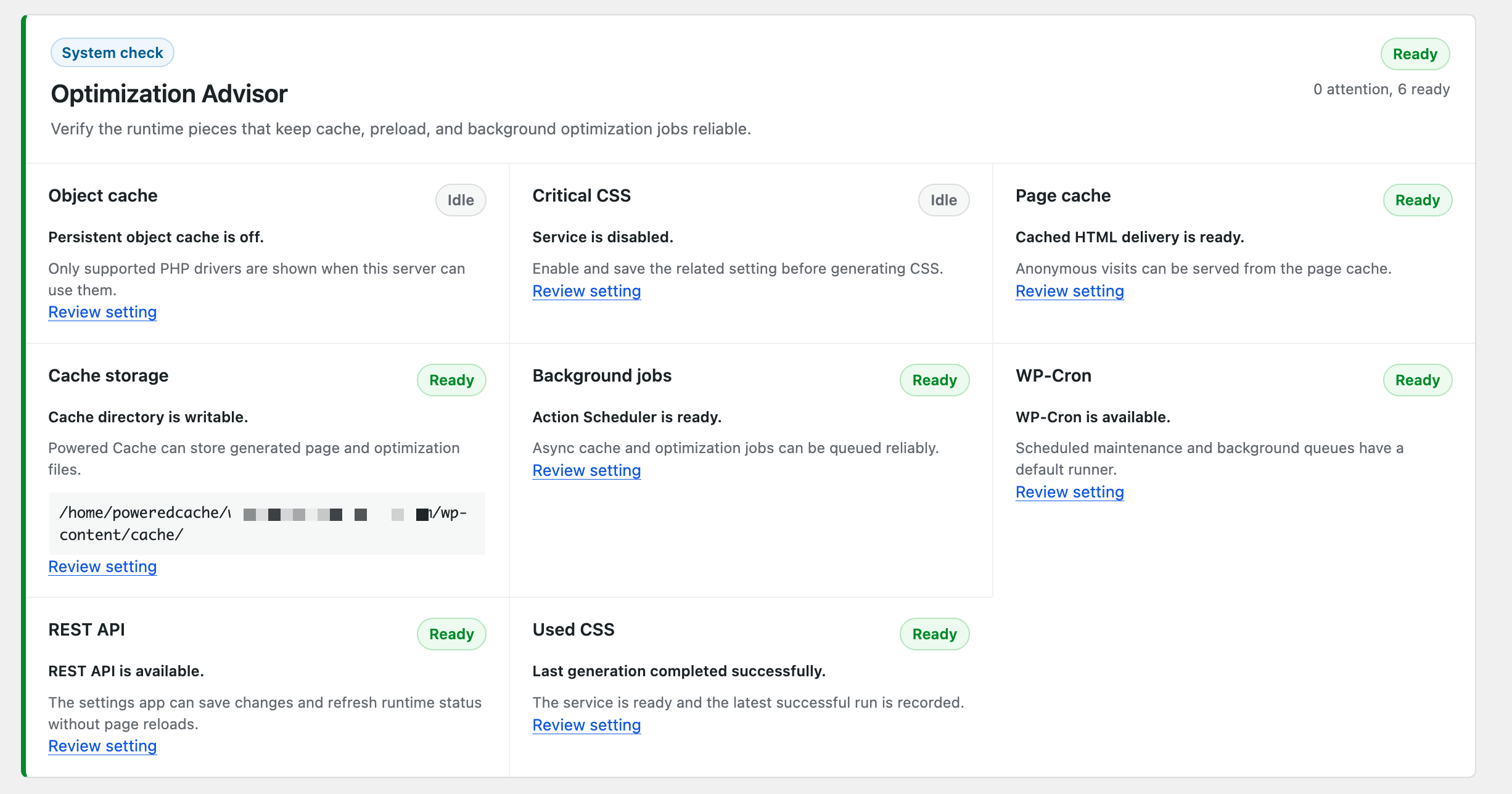The image size is (1512, 794).
Task: Click 'Action Scheduler is ready.' text
Action: (x=627, y=417)
